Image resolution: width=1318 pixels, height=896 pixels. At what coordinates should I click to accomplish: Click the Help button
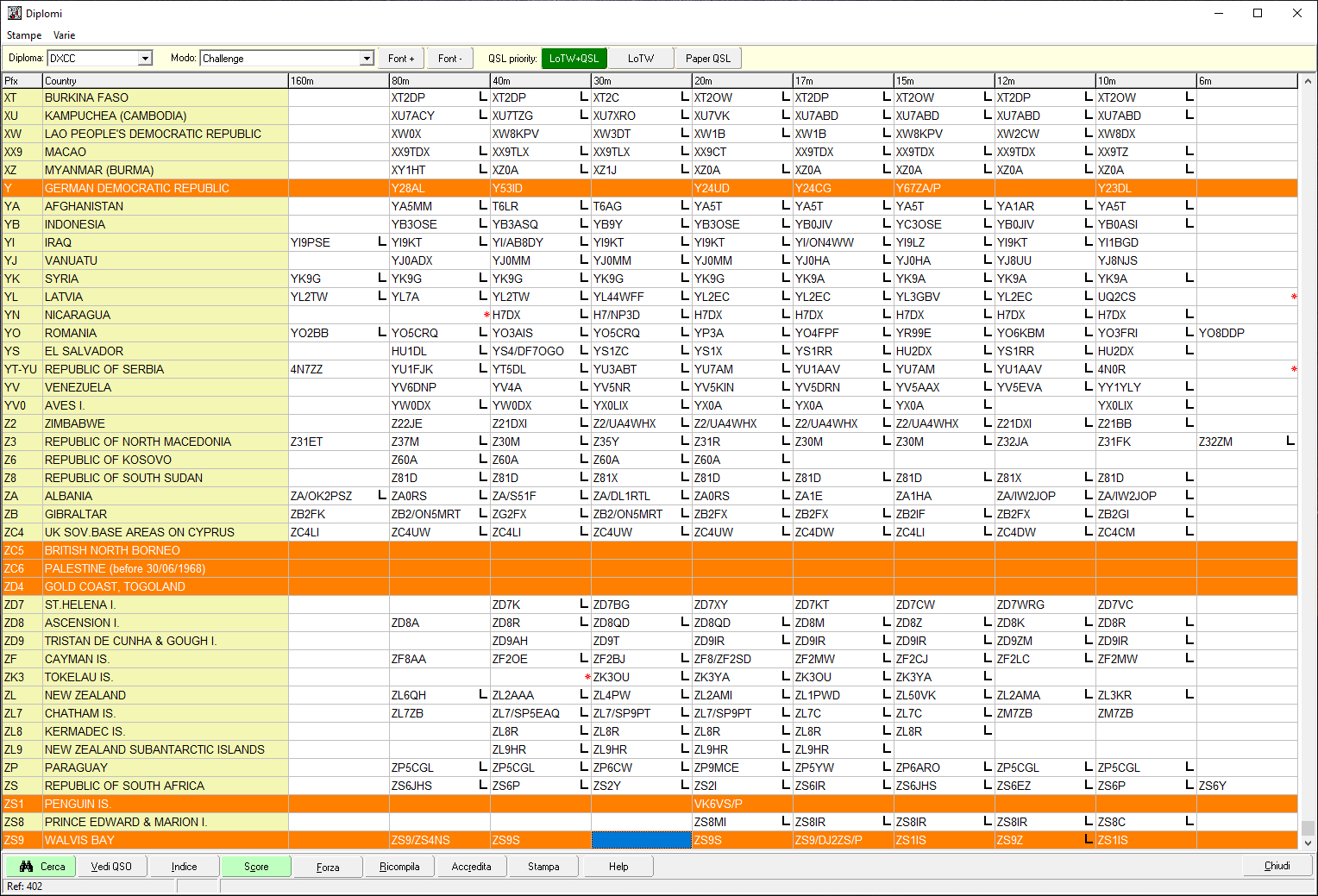coord(618,867)
